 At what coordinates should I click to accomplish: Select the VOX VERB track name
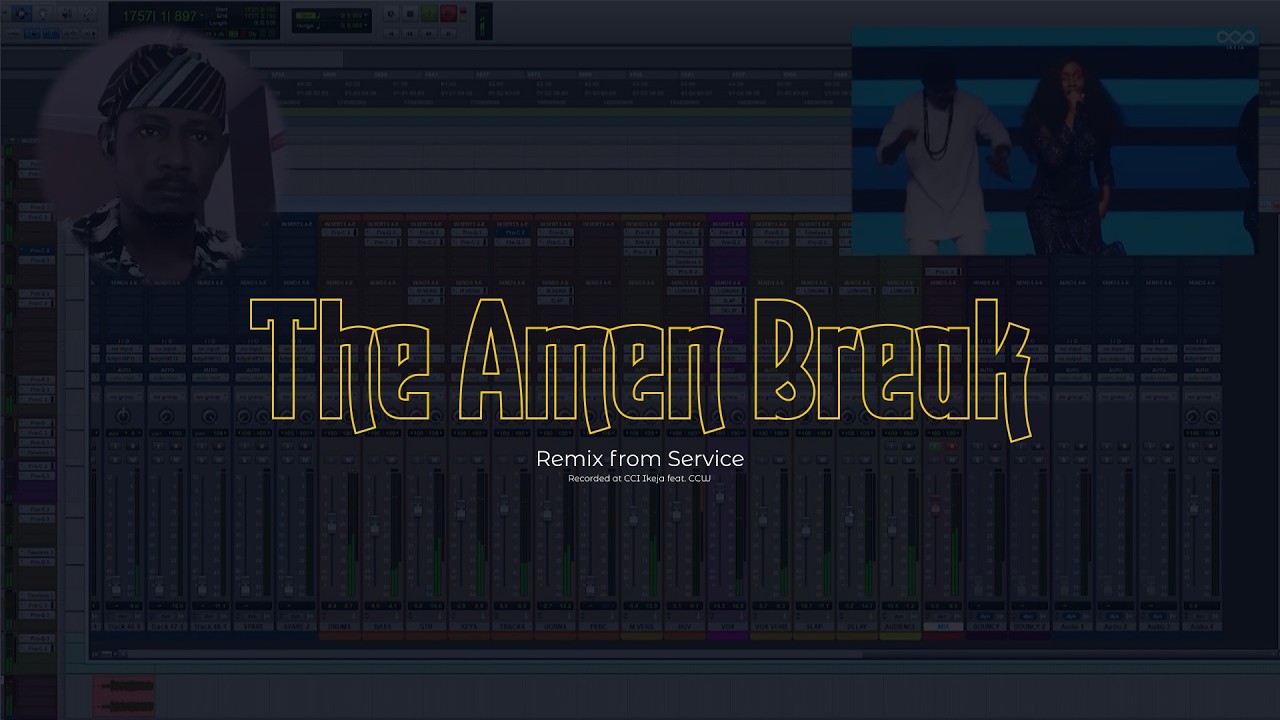click(x=771, y=626)
